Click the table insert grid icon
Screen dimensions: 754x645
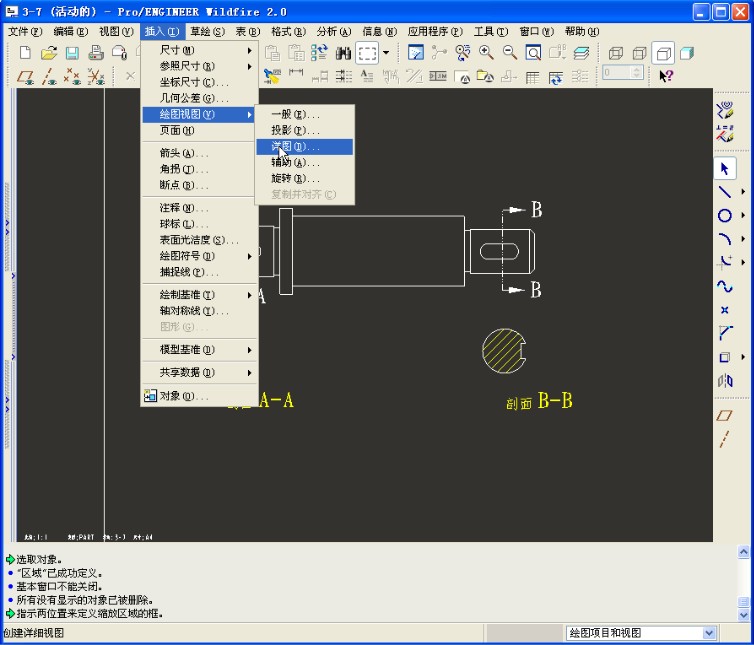[532, 77]
